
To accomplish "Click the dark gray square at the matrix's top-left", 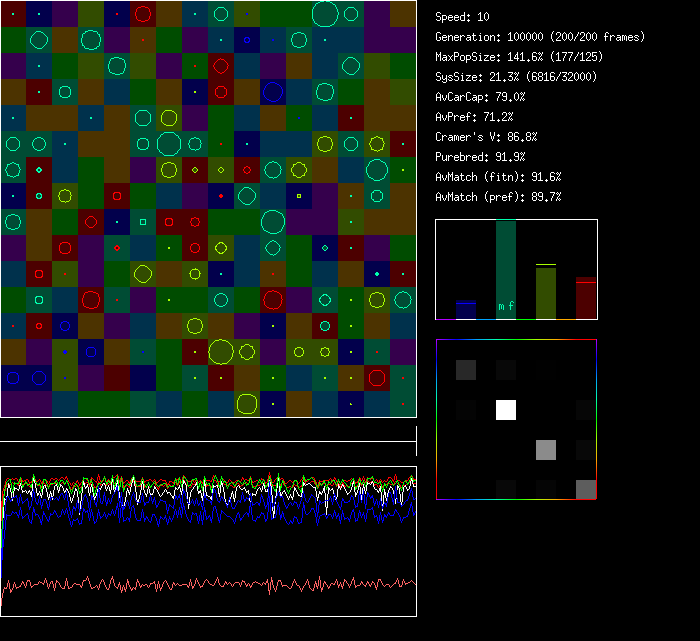I will click(x=466, y=370).
